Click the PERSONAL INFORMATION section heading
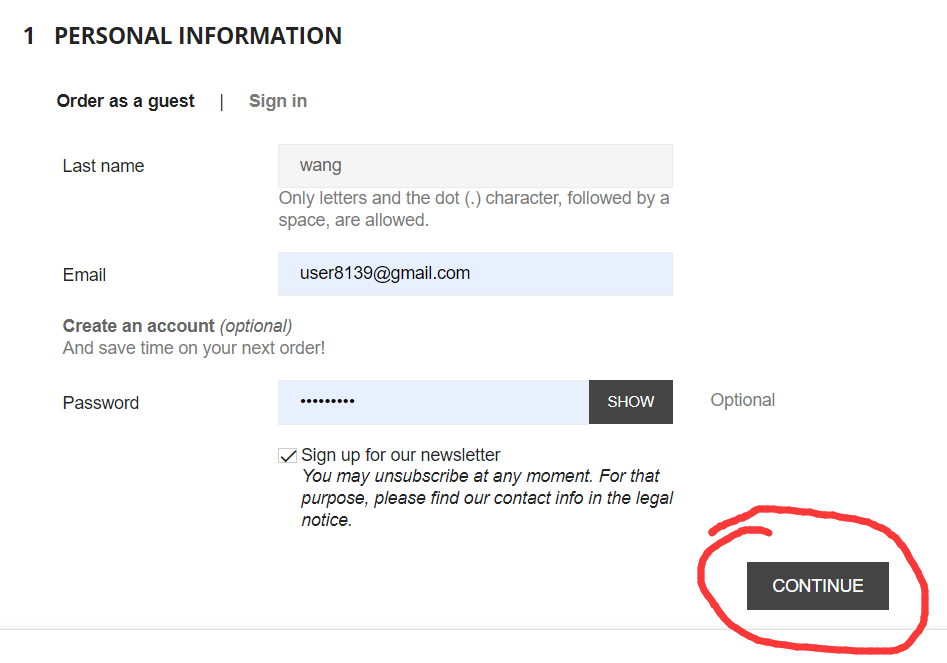Screen dimensions: 947x663 pyautogui.click(x=198, y=36)
